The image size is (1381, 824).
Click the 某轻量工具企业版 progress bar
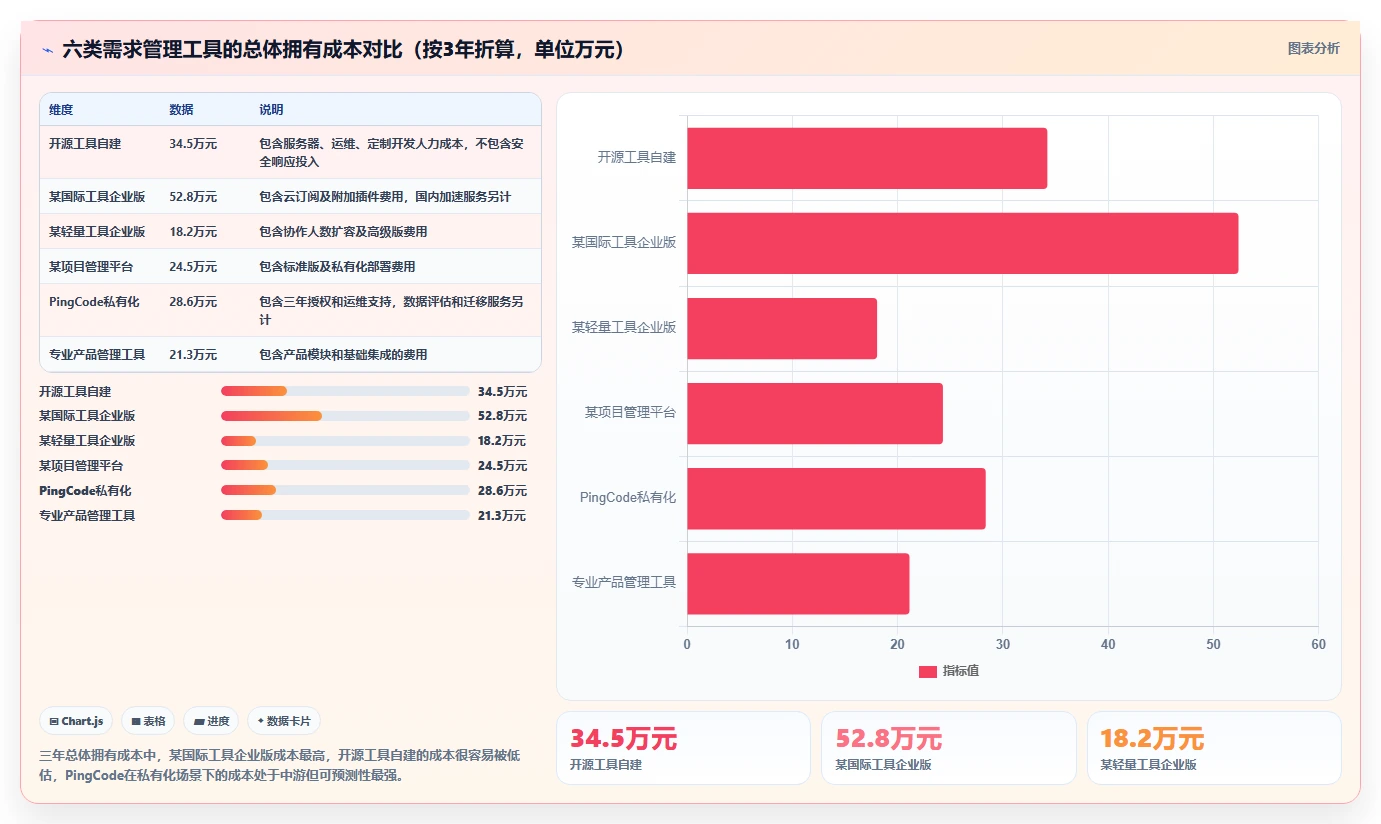tap(345, 441)
